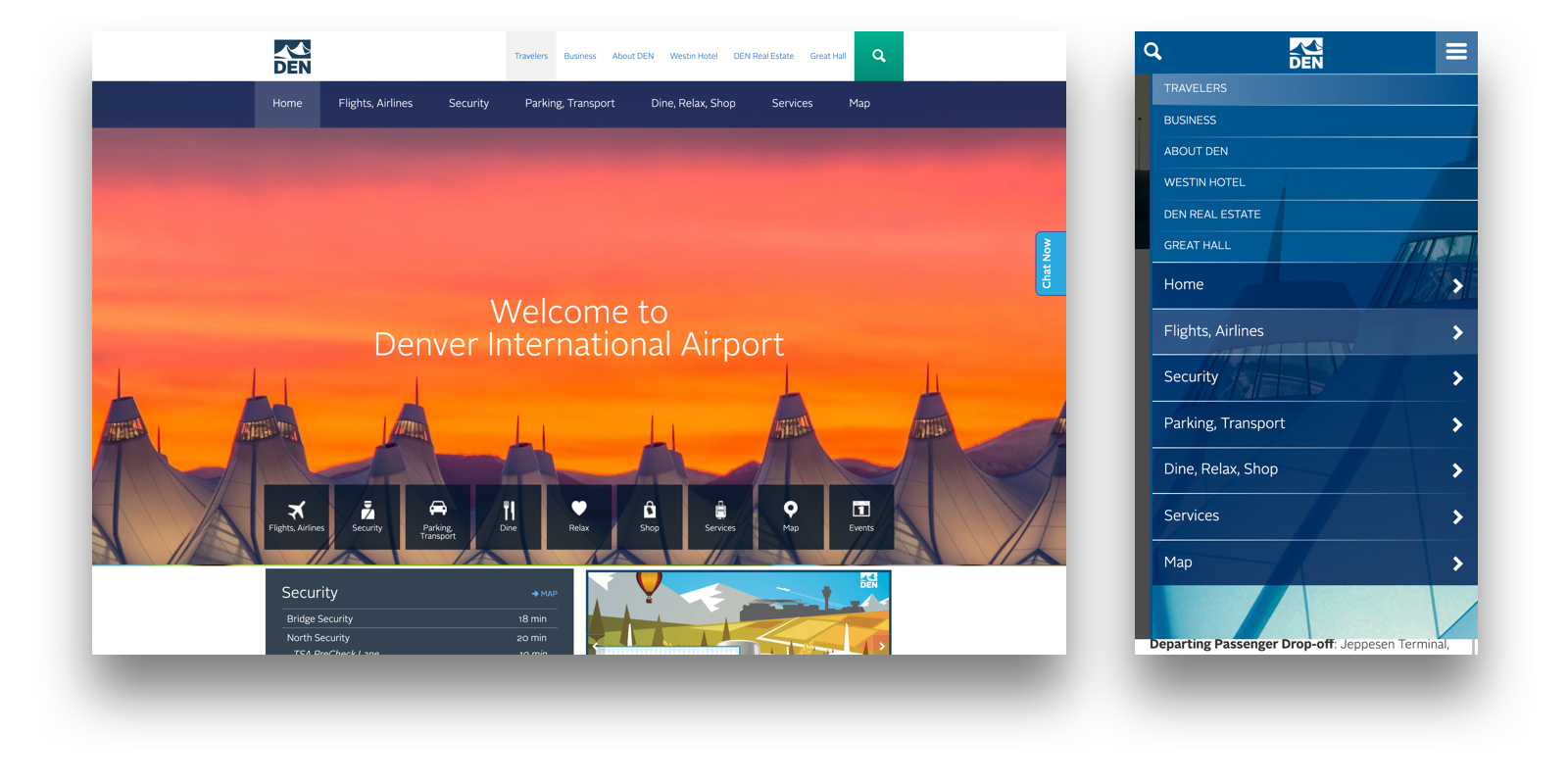Click the DEN logo in desktop header
Viewport: 1568px width, 784px height.
(292, 57)
